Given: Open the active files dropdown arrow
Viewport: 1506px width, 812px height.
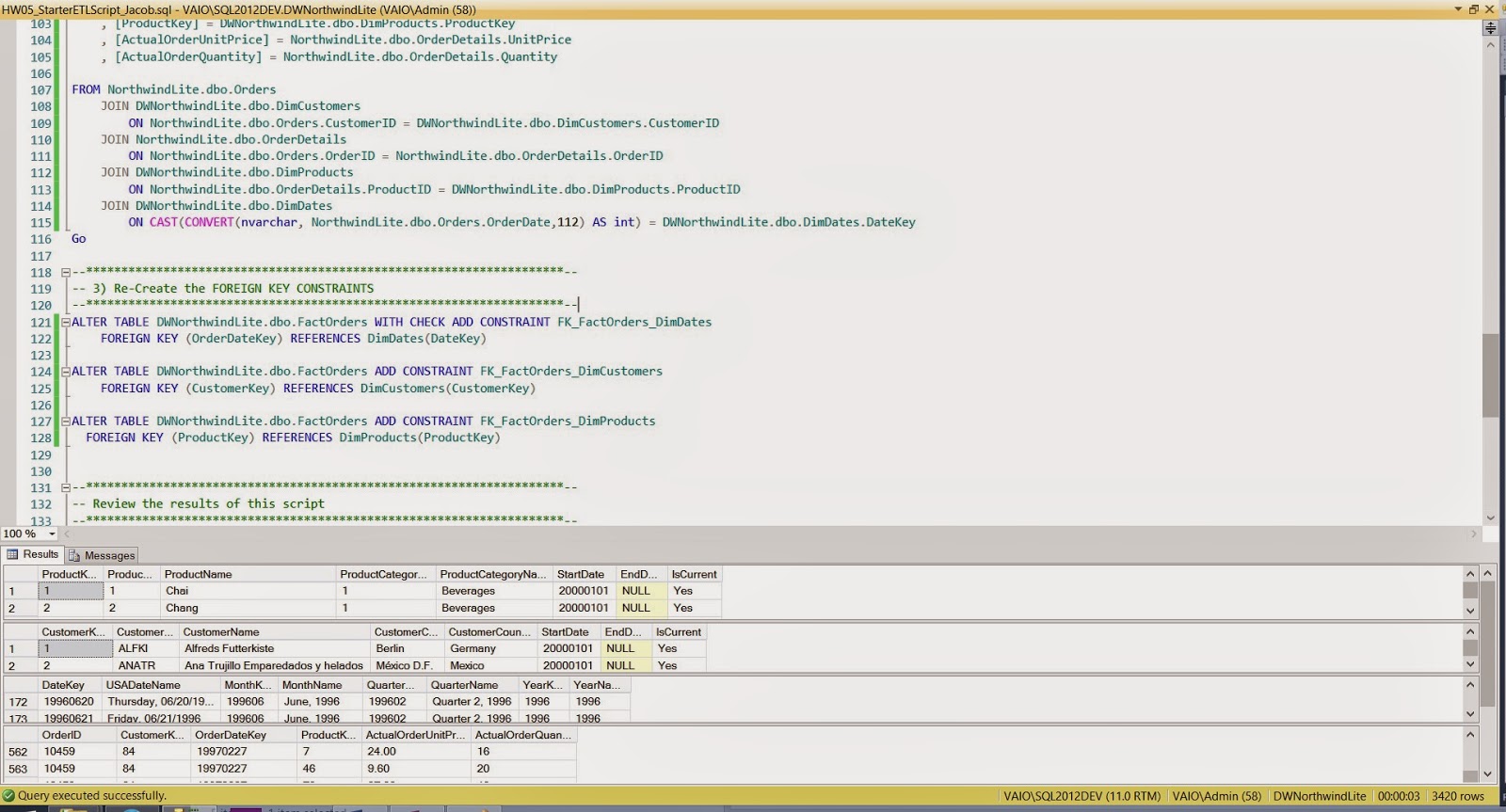Looking at the screenshot, I should 1458,8.
